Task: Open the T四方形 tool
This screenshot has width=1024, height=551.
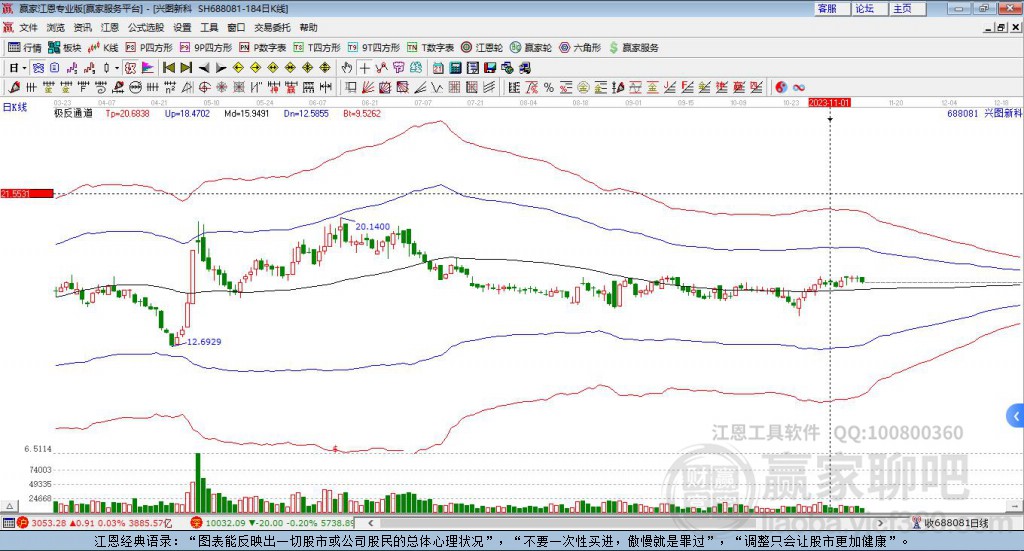Action: tap(317, 48)
